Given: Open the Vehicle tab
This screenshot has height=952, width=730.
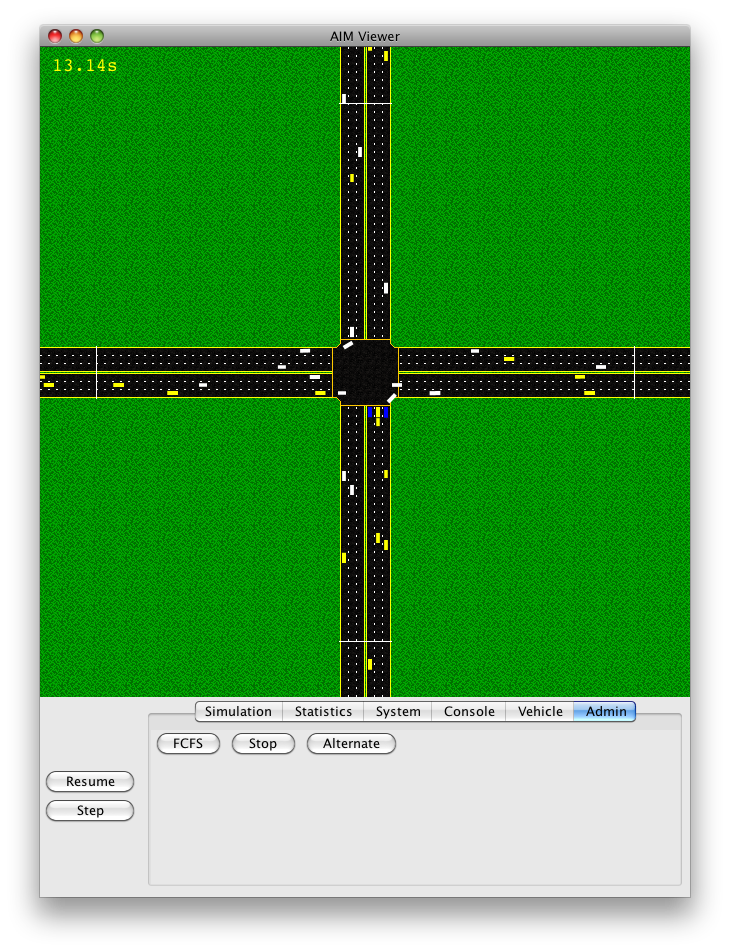Looking at the screenshot, I should (x=540, y=712).
